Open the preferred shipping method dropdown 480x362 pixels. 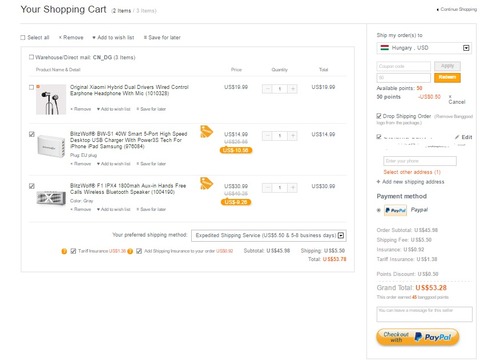coord(269,235)
